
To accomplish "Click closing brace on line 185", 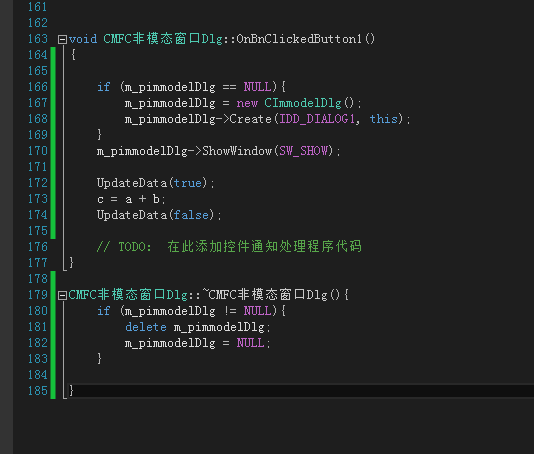I will coord(71,390).
